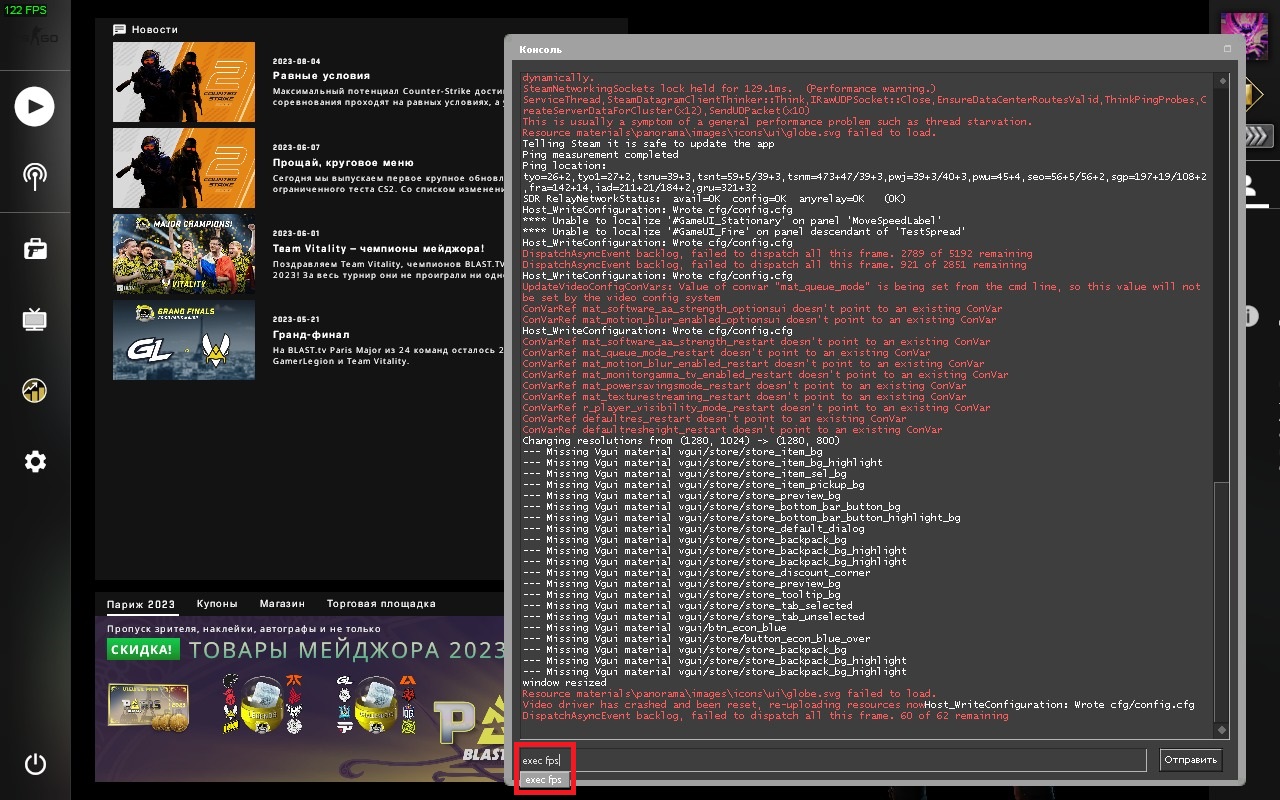Viewport: 1280px width, 800px height.
Task: Click the power quit icon
Action: [35, 764]
